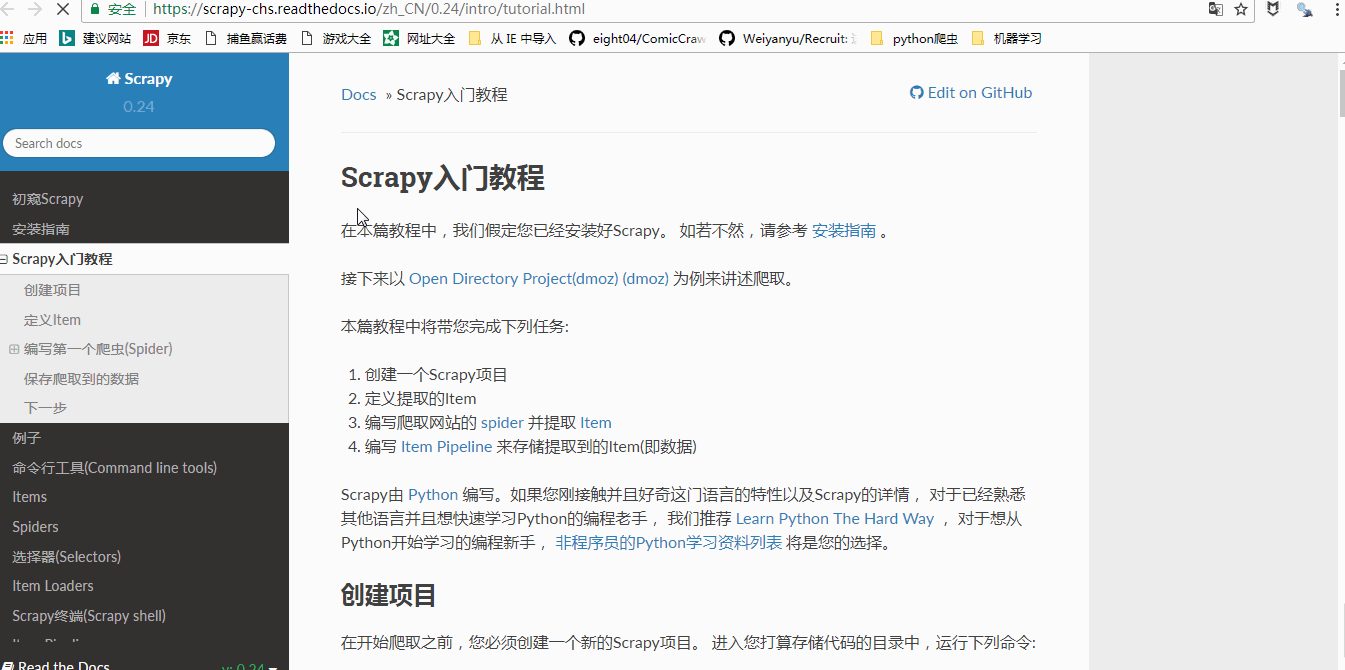Image resolution: width=1345 pixels, height=670 pixels.
Task: Open Items in the sidebar
Action: [x=30, y=497]
